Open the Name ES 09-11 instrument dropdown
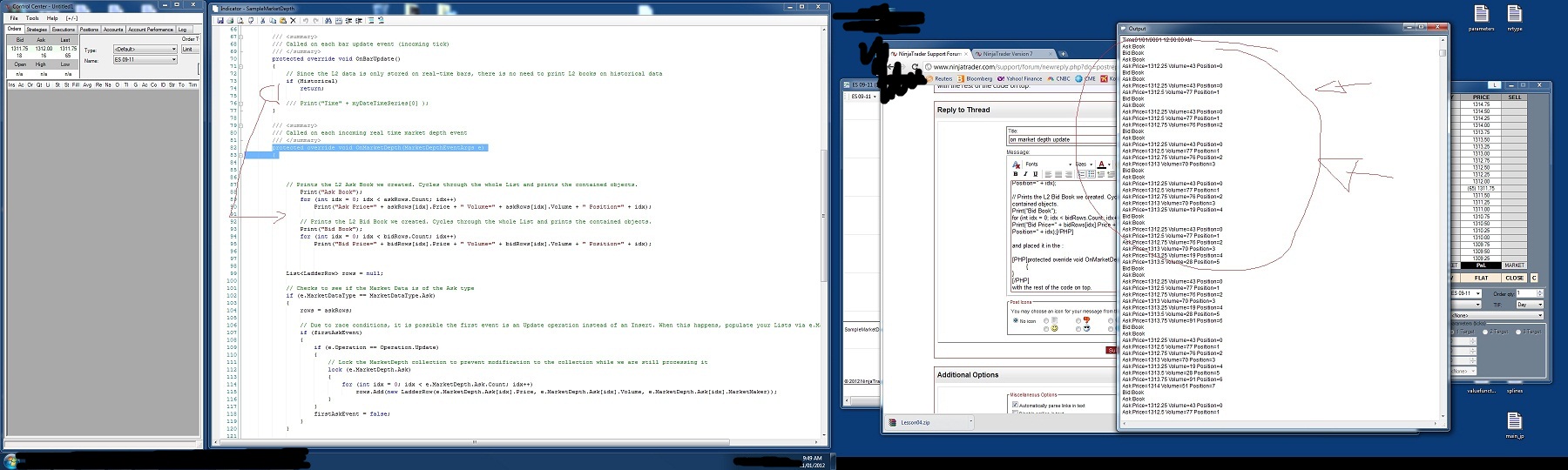The height and width of the screenshot is (470, 1568). (x=145, y=60)
